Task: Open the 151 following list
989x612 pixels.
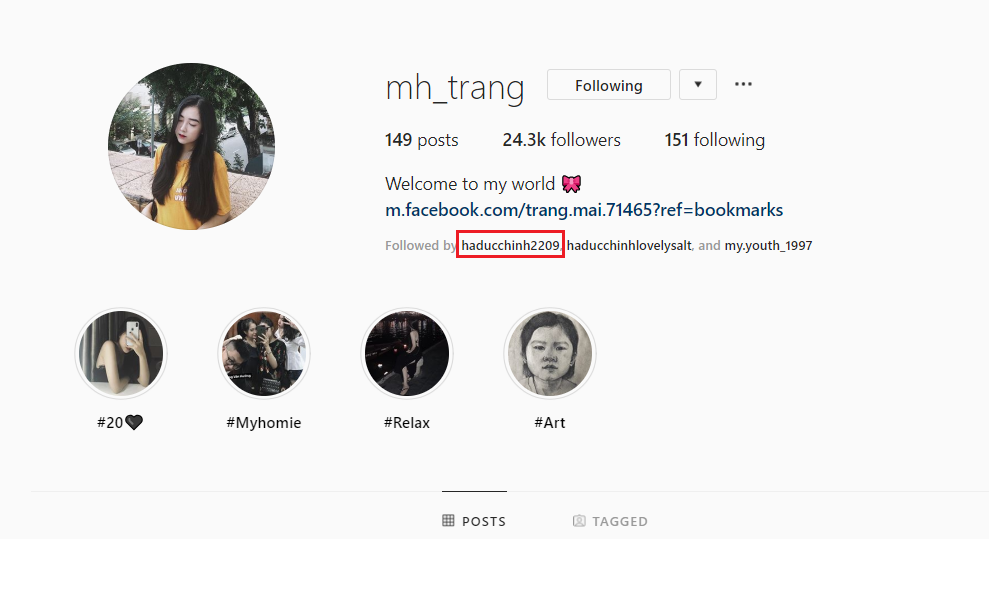Action: click(714, 140)
